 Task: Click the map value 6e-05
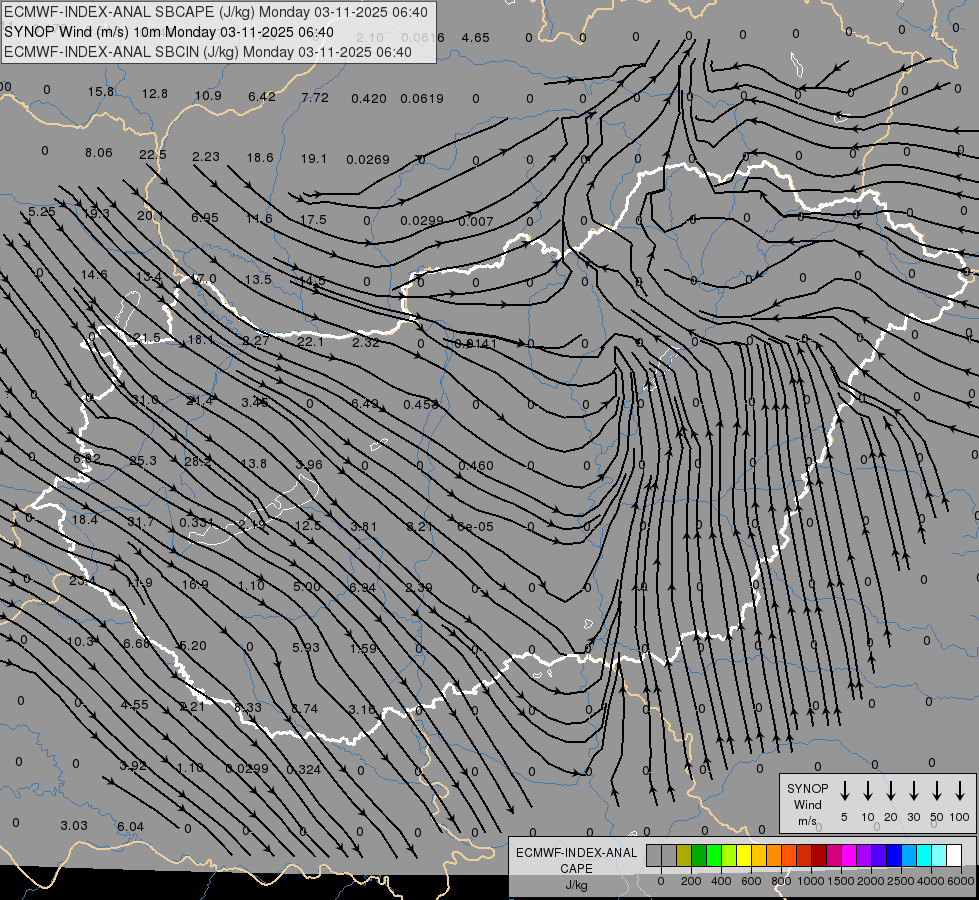pos(475,527)
